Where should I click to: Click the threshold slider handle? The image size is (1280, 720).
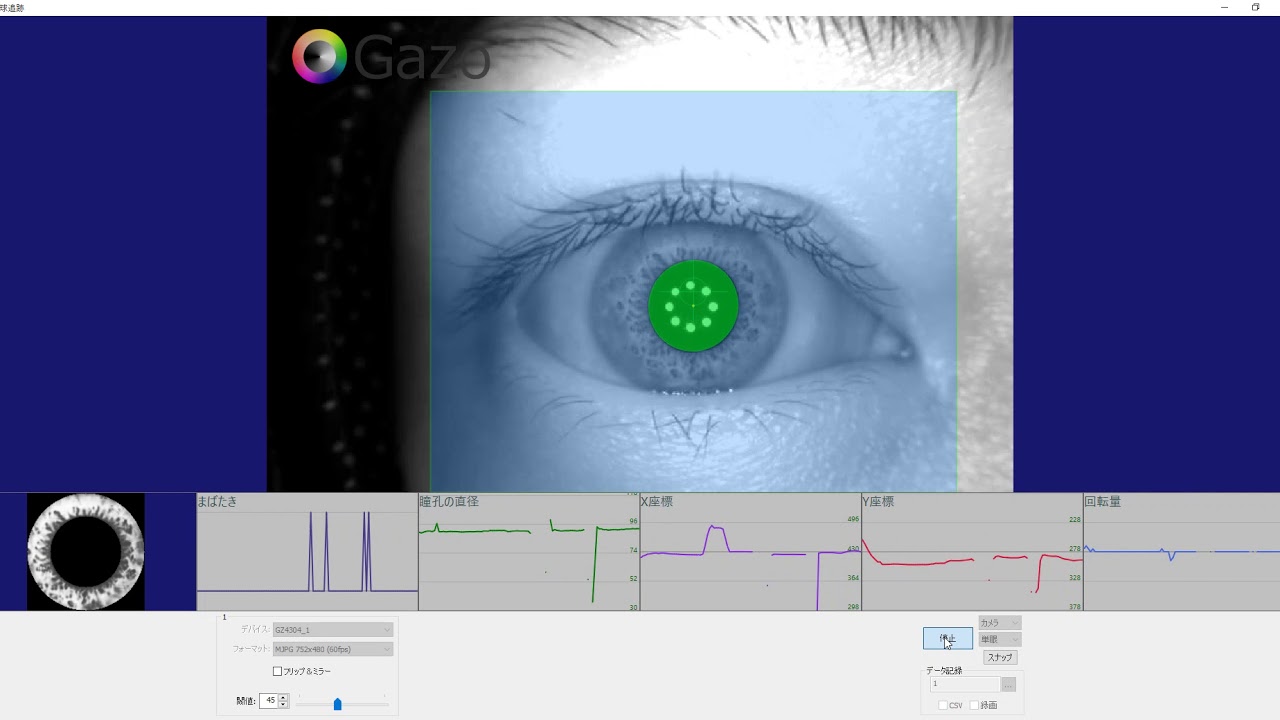[x=337, y=704]
